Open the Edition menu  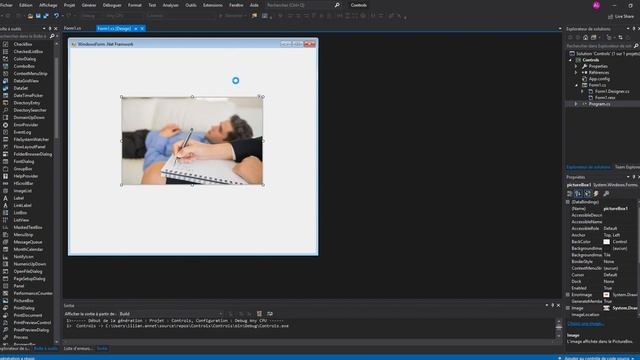pos(26,5)
